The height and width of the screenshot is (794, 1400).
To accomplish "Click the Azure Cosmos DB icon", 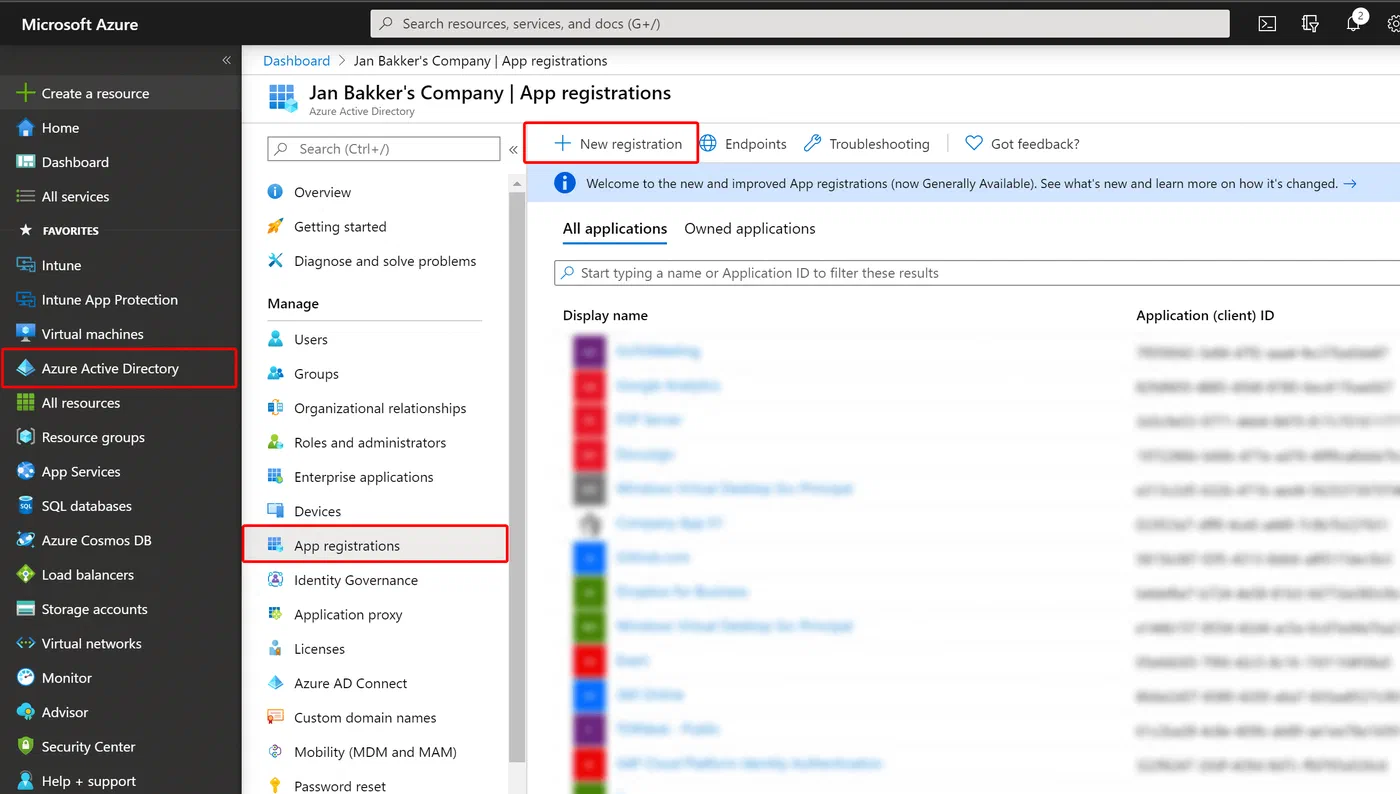I will (25, 540).
